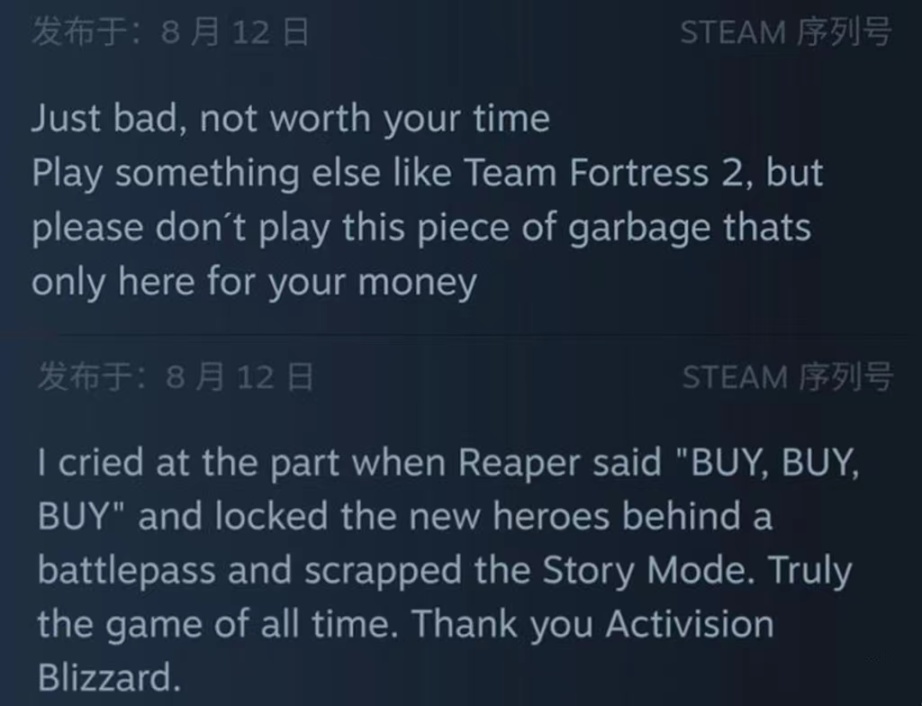Image resolution: width=922 pixels, height=706 pixels.
Task: Click the first review's 发布于 8 月 12 日 date
Action: tap(170, 33)
